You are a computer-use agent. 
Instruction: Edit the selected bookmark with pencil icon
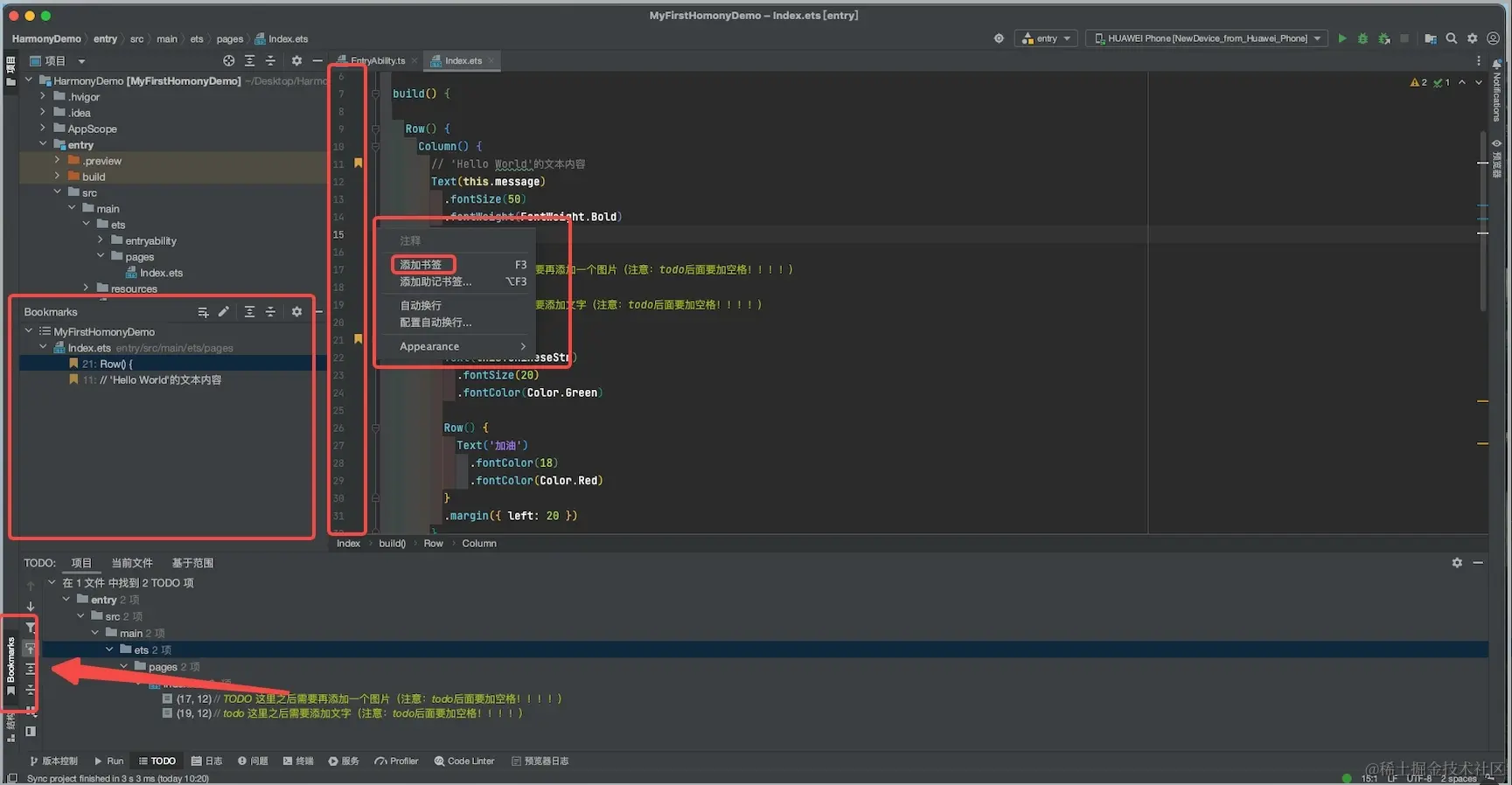coord(224,312)
